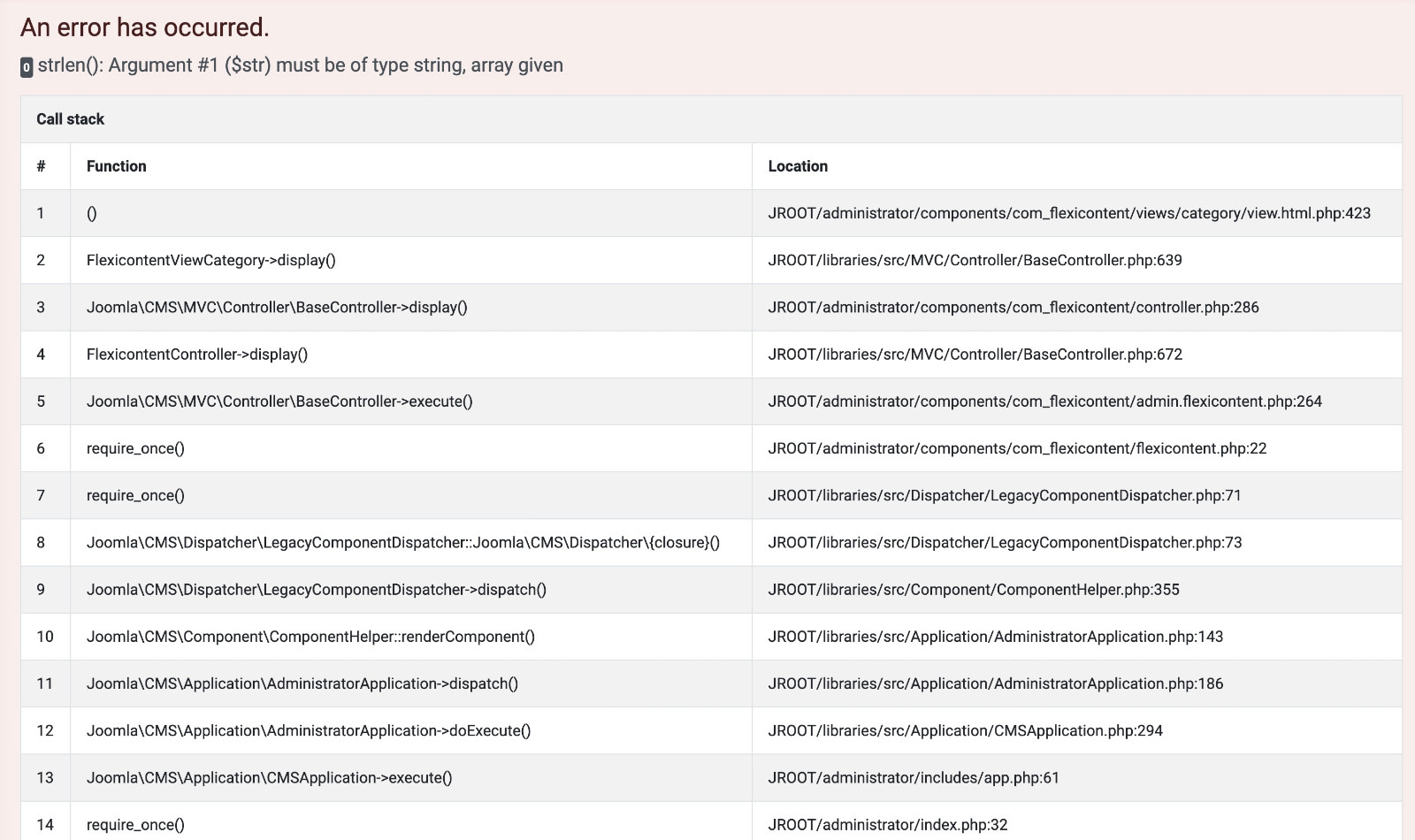Click the FlexicontentController->display() function entry
1415x840 pixels.
point(196,355)
